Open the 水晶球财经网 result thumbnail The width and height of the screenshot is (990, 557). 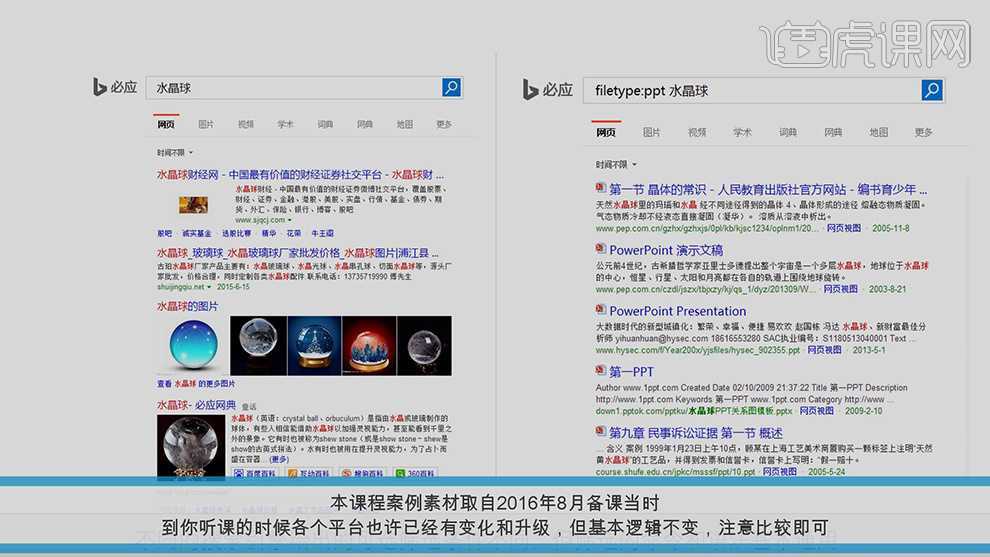pyautogui.click(x=193, y=204)
